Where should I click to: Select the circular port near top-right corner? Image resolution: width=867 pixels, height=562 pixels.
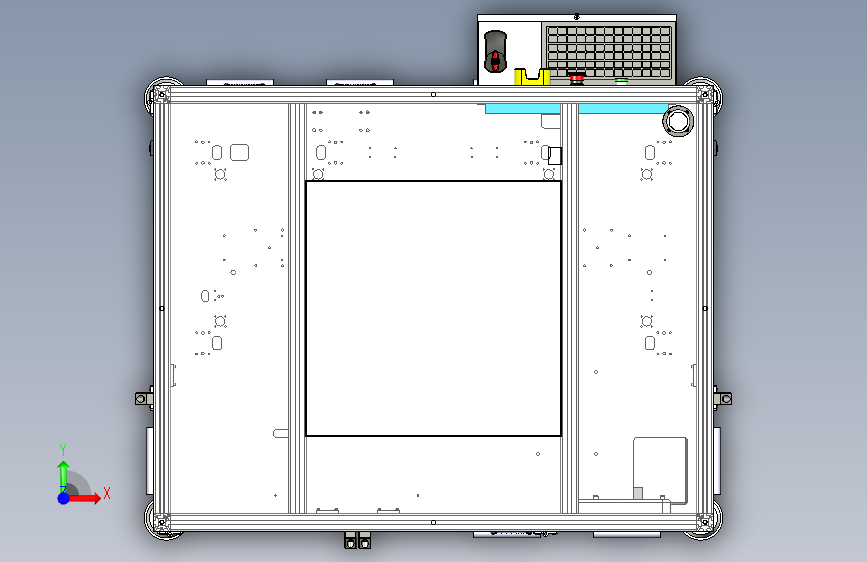pos(678,121)
